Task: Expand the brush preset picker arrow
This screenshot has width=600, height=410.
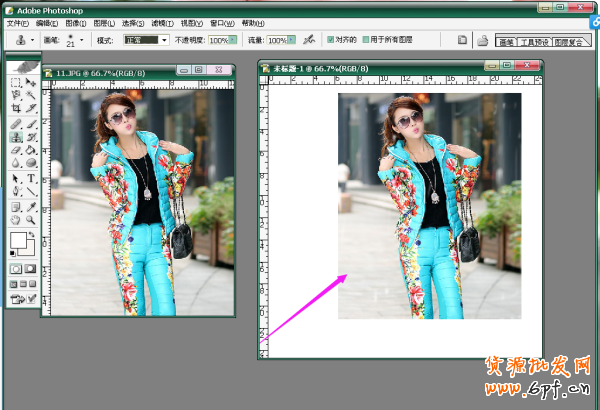Action: (82, 40)
